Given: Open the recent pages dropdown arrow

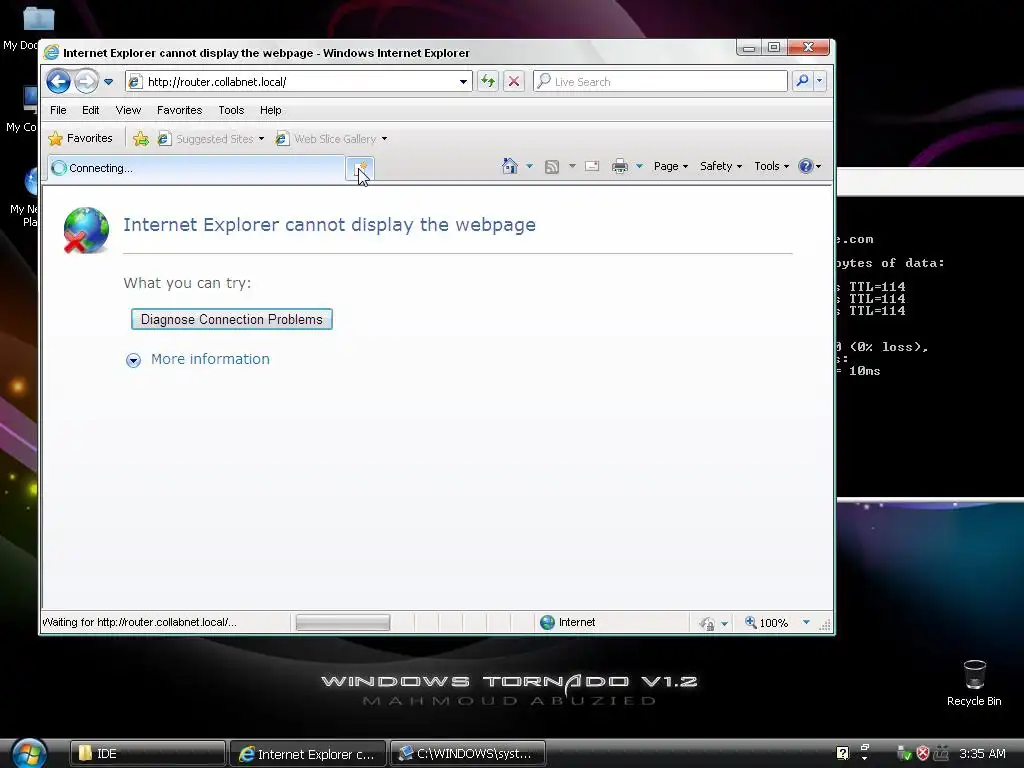Looking at the screenshot, I should (x=108, y=82).
